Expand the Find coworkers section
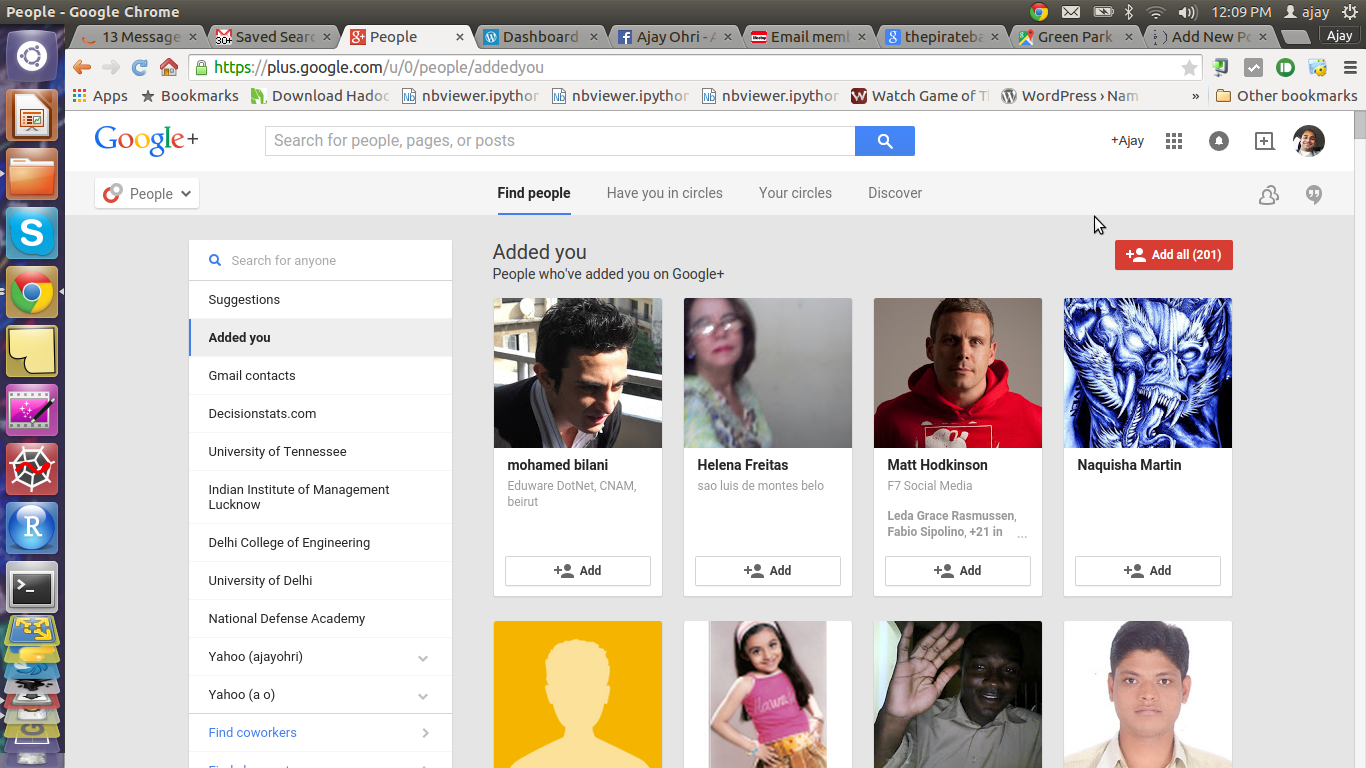Viewport: 1366px width, 768px height. (425, 733)
